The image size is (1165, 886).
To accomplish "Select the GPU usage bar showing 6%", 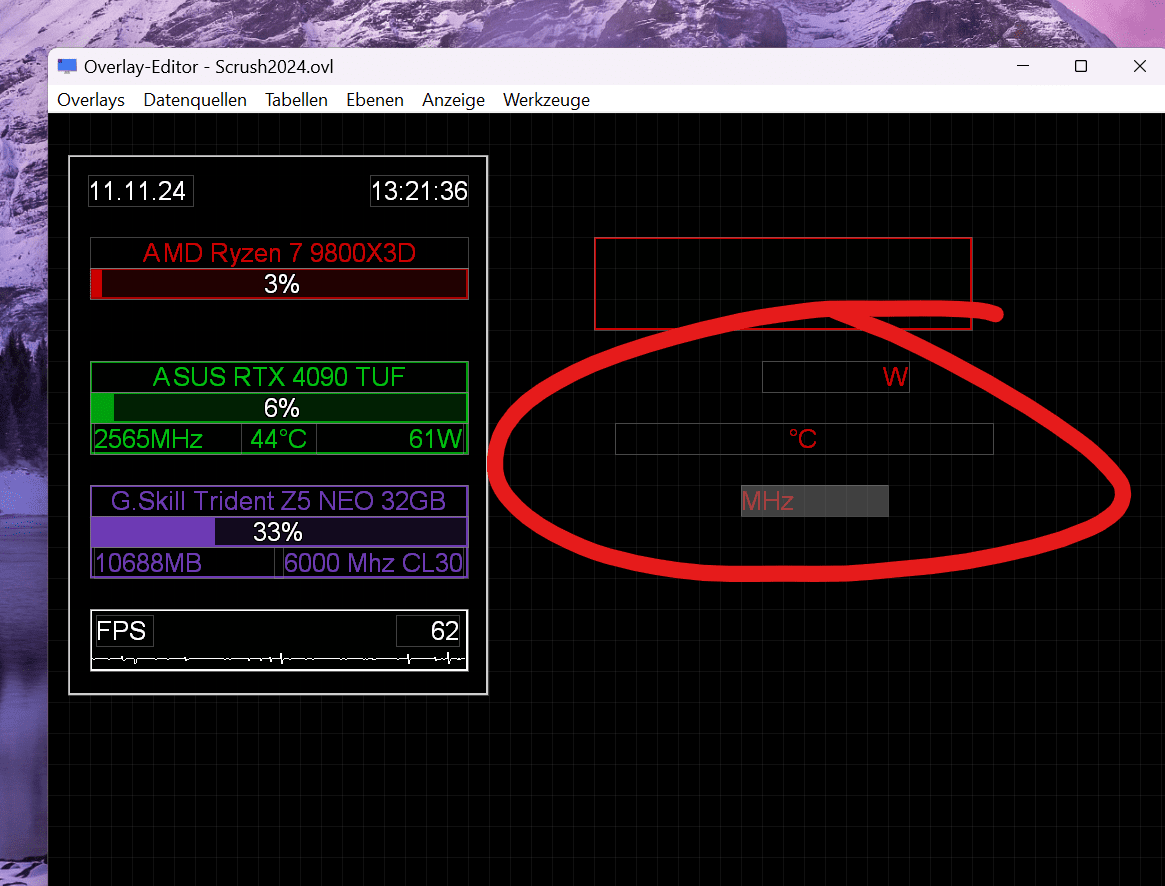I will pos(279,408).
